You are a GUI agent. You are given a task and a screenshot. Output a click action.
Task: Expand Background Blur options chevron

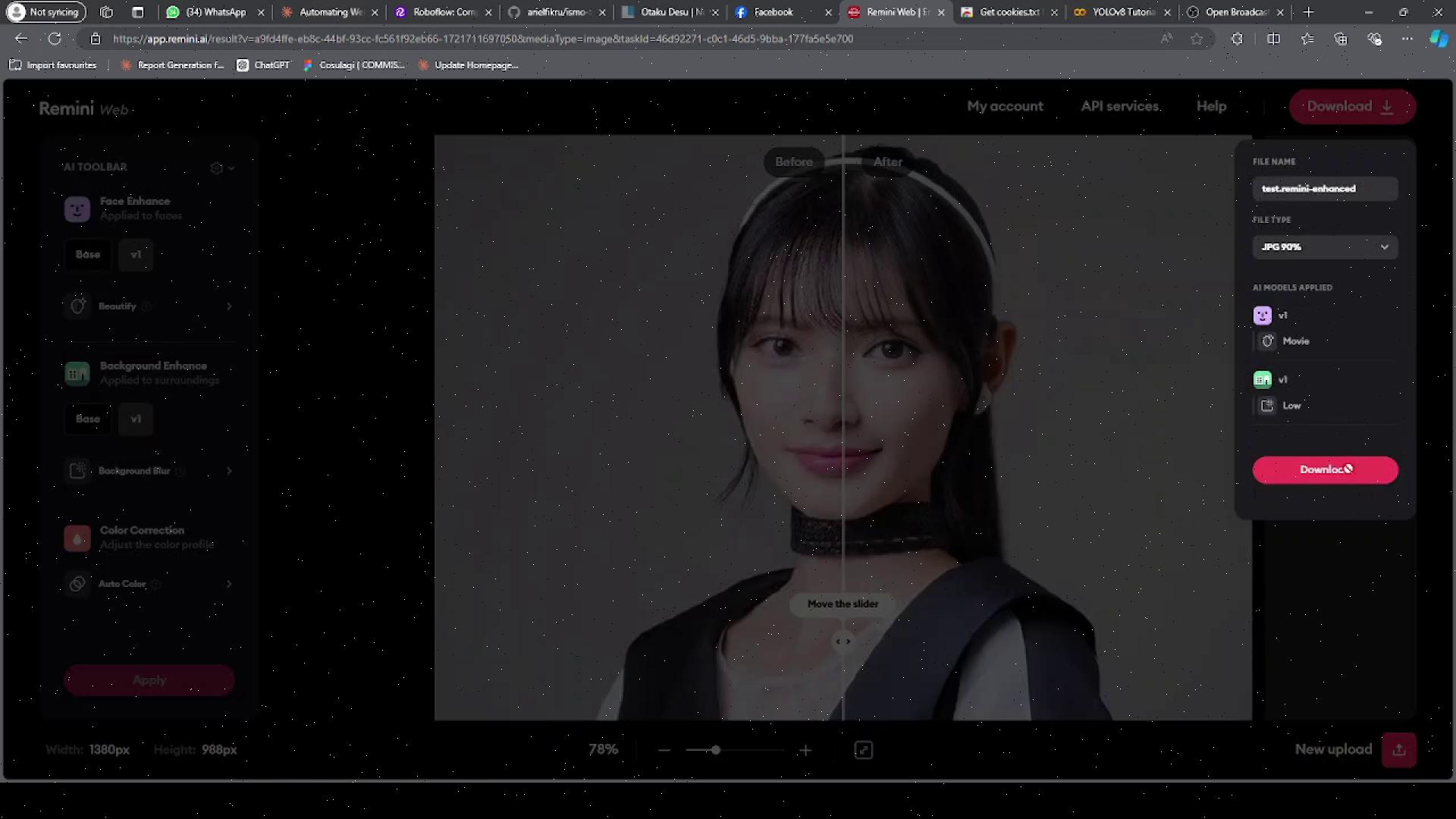click(229, 471)
